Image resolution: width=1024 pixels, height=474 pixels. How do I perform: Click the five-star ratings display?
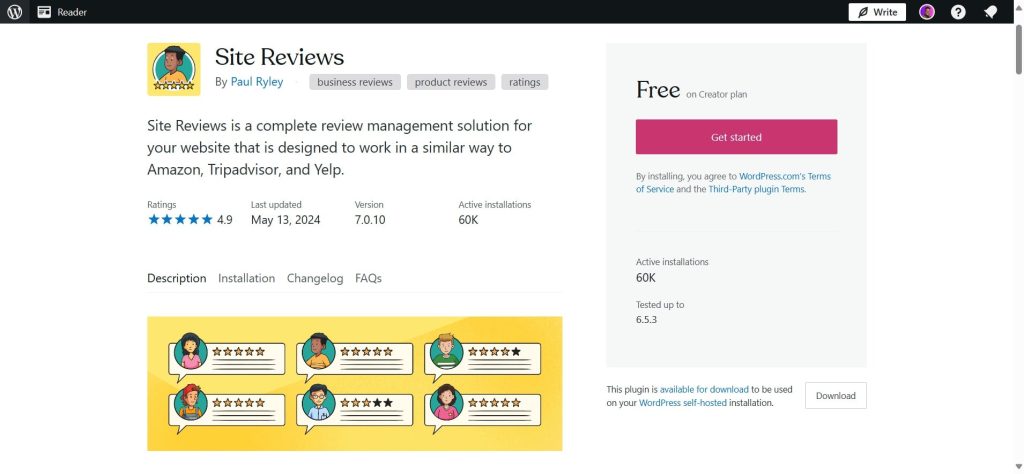click(x=180, y=219)
